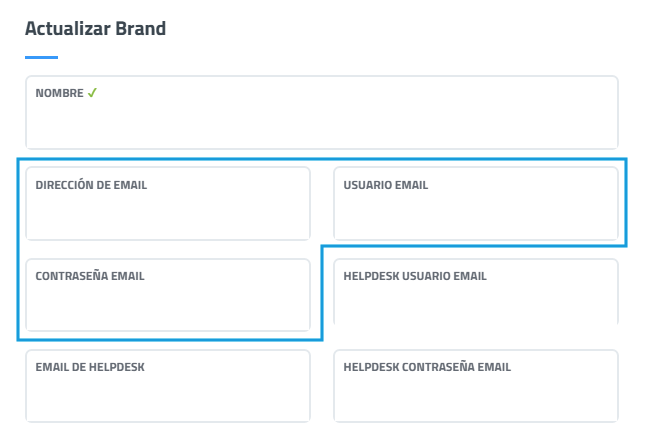
Task: Select the Actualizar Brand page heading
Action: tap(95, 28)
